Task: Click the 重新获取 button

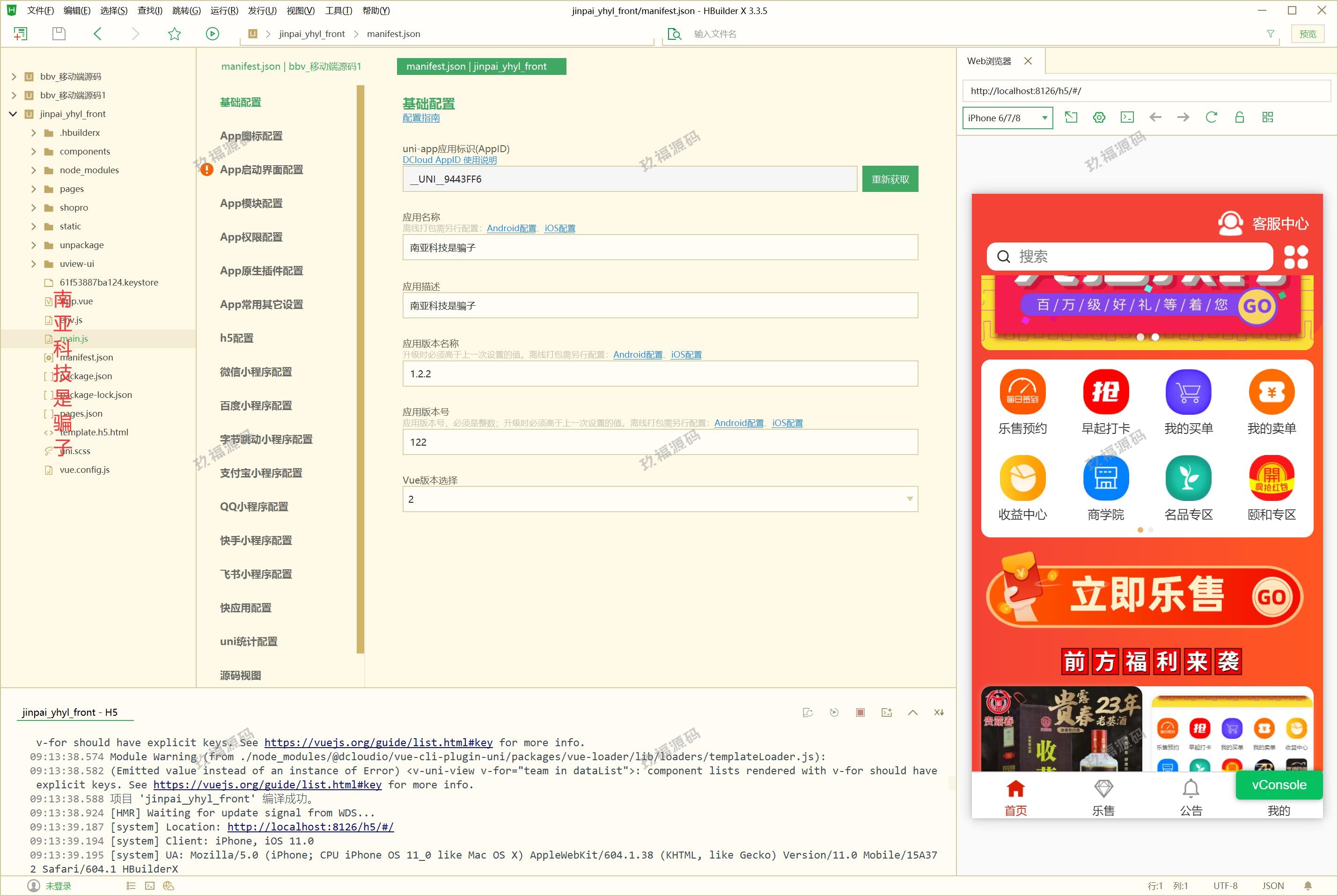Action: [890, 178]
